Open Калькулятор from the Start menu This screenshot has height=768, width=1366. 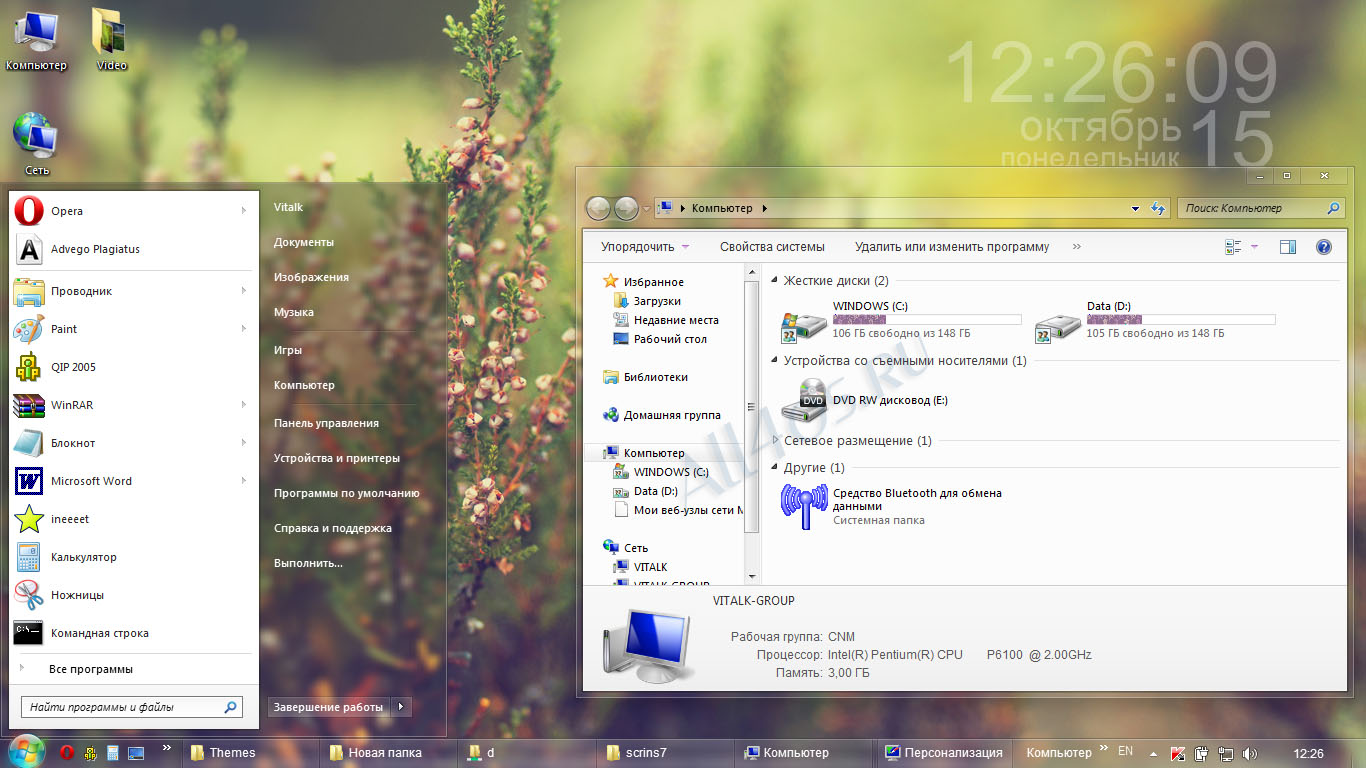(x=132, y=557)
